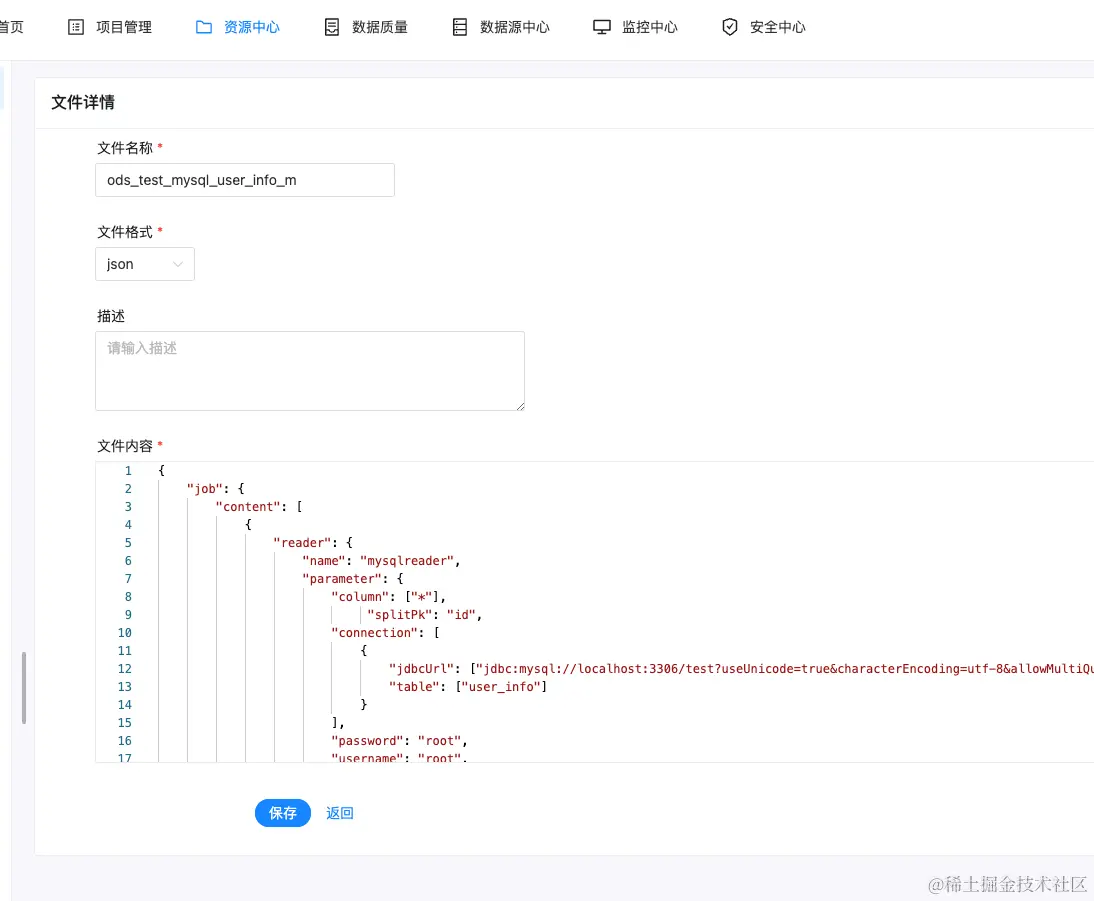Click inside the 描述 description textarea

click(x=310, y=370)
